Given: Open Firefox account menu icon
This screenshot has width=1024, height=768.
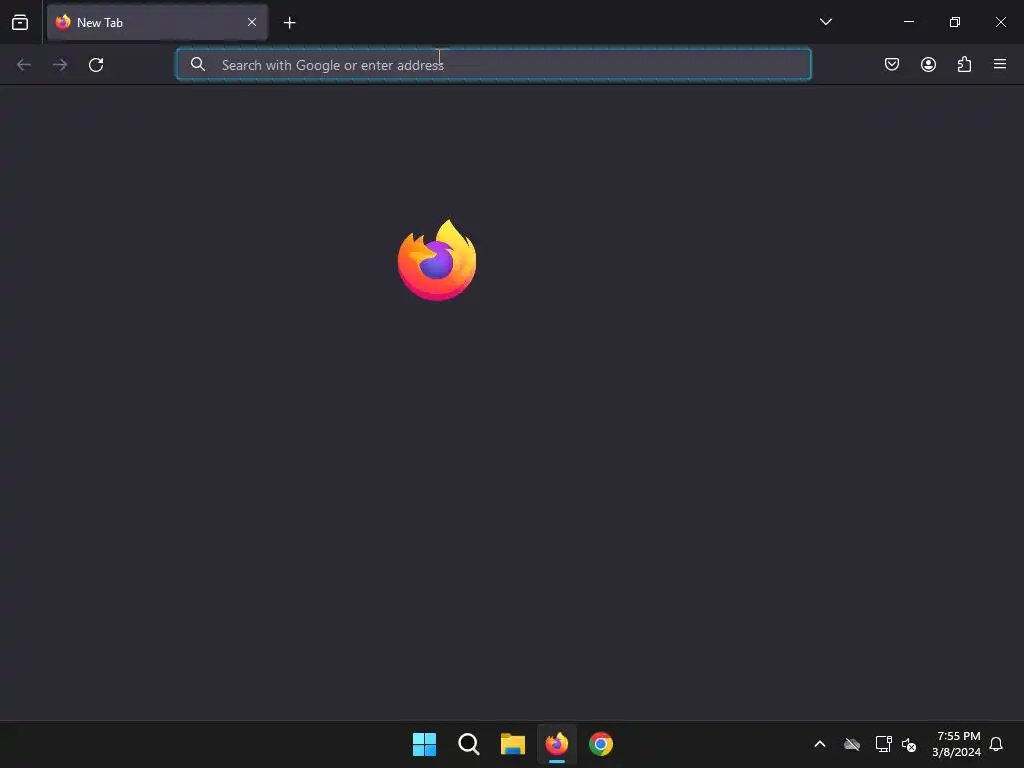Looking at the screenshot, I should coord(928,64).
